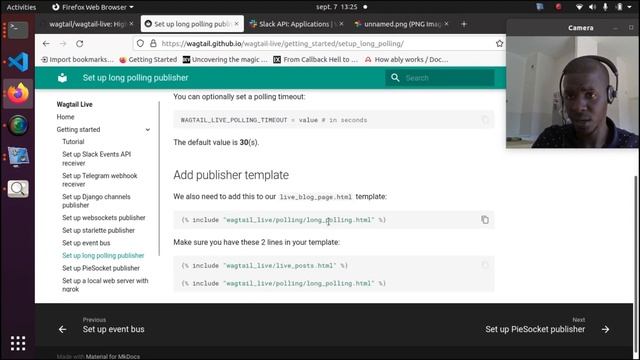Open Set up starlette publisher link
This screenshot has height=360, width=640.
[98, 231]
